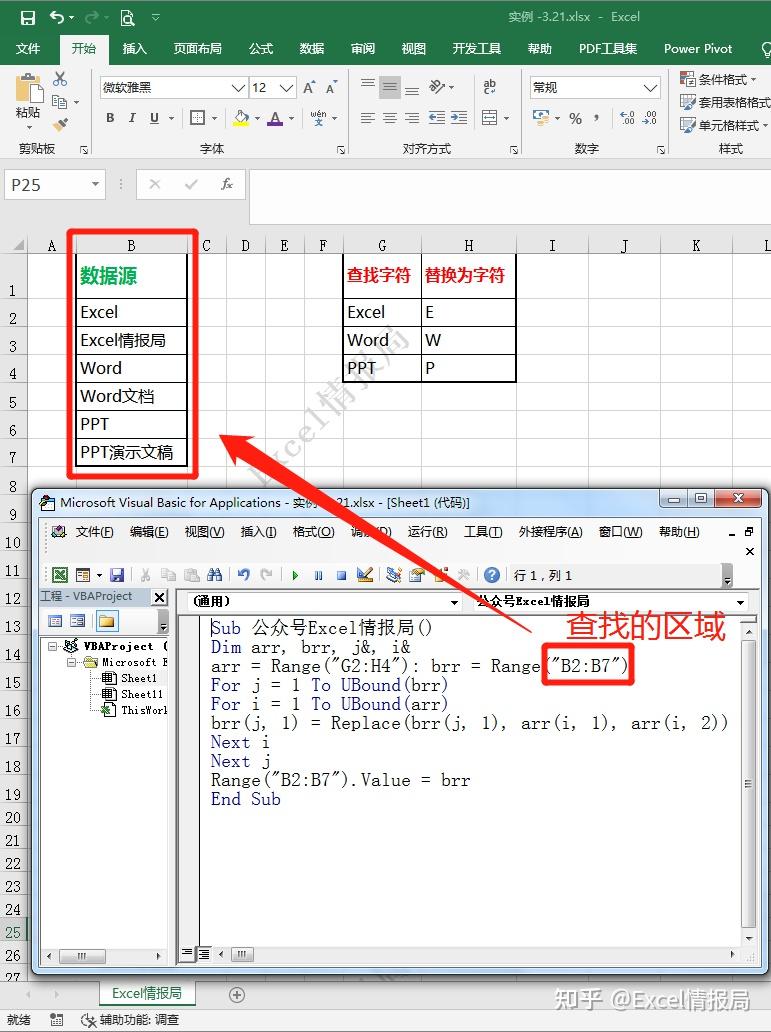The width and height of the screenshot is (771, 1032).
Task: Click the Decrease Decimal icon
Action: 650,118
